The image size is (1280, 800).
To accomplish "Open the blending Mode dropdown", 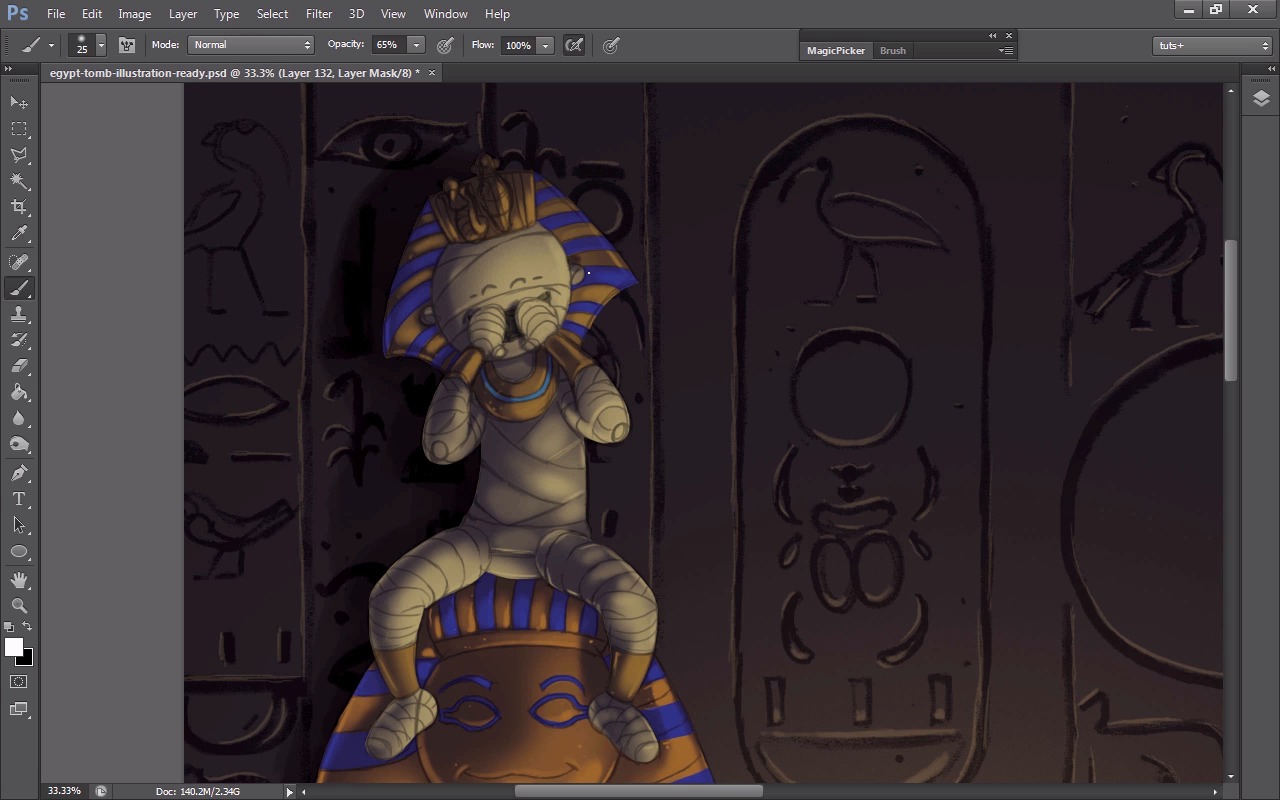I will click(x=251, y=45).
